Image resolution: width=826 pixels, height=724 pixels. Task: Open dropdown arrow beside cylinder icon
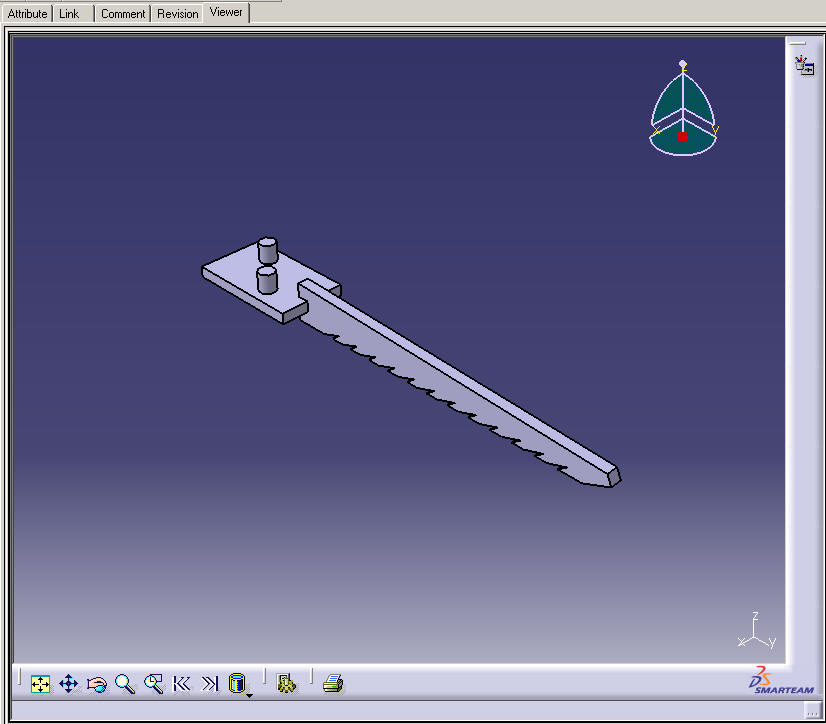pos(250,696)
